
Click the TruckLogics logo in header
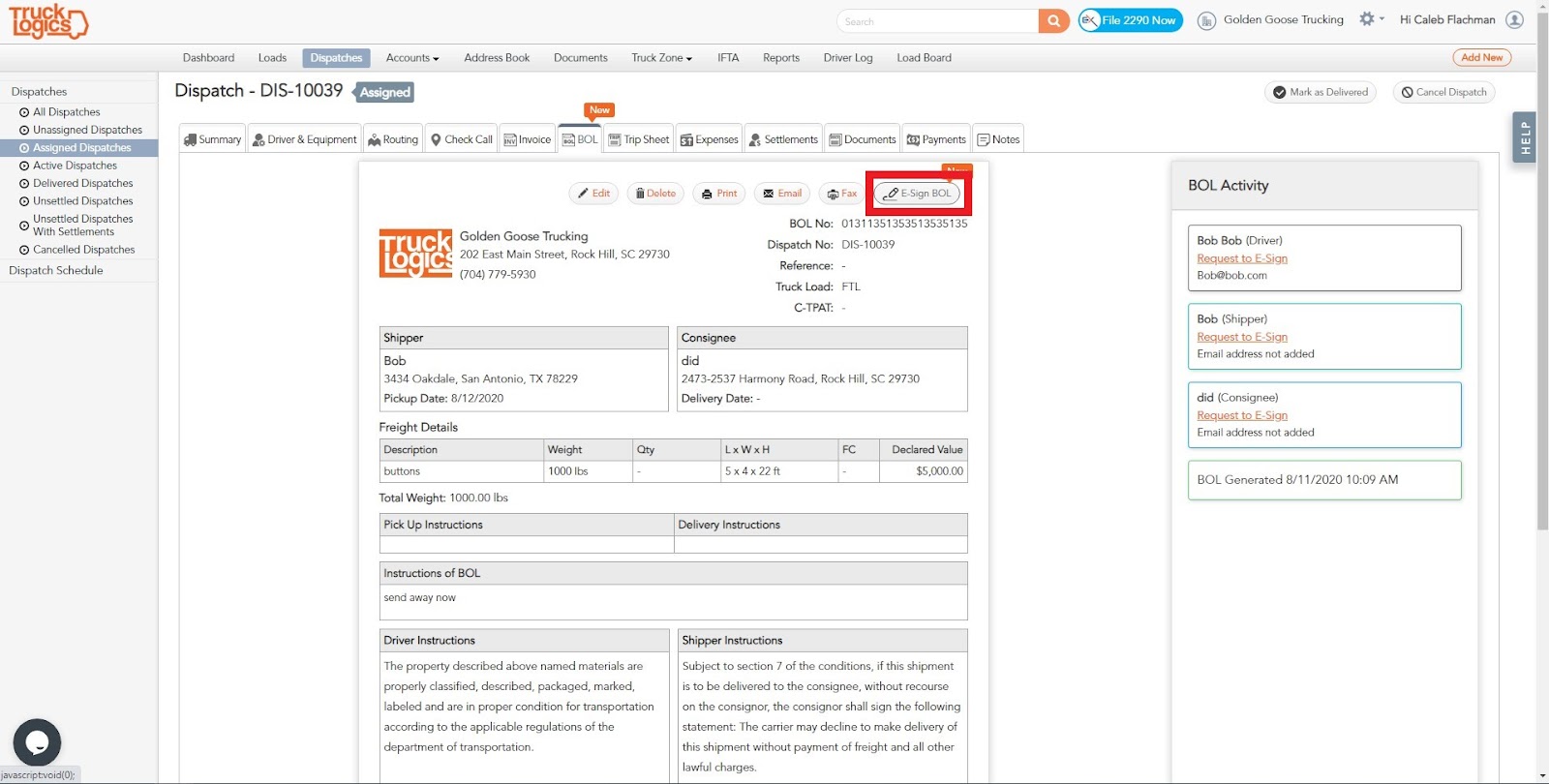pyautogui.click(x=48, y=21)
